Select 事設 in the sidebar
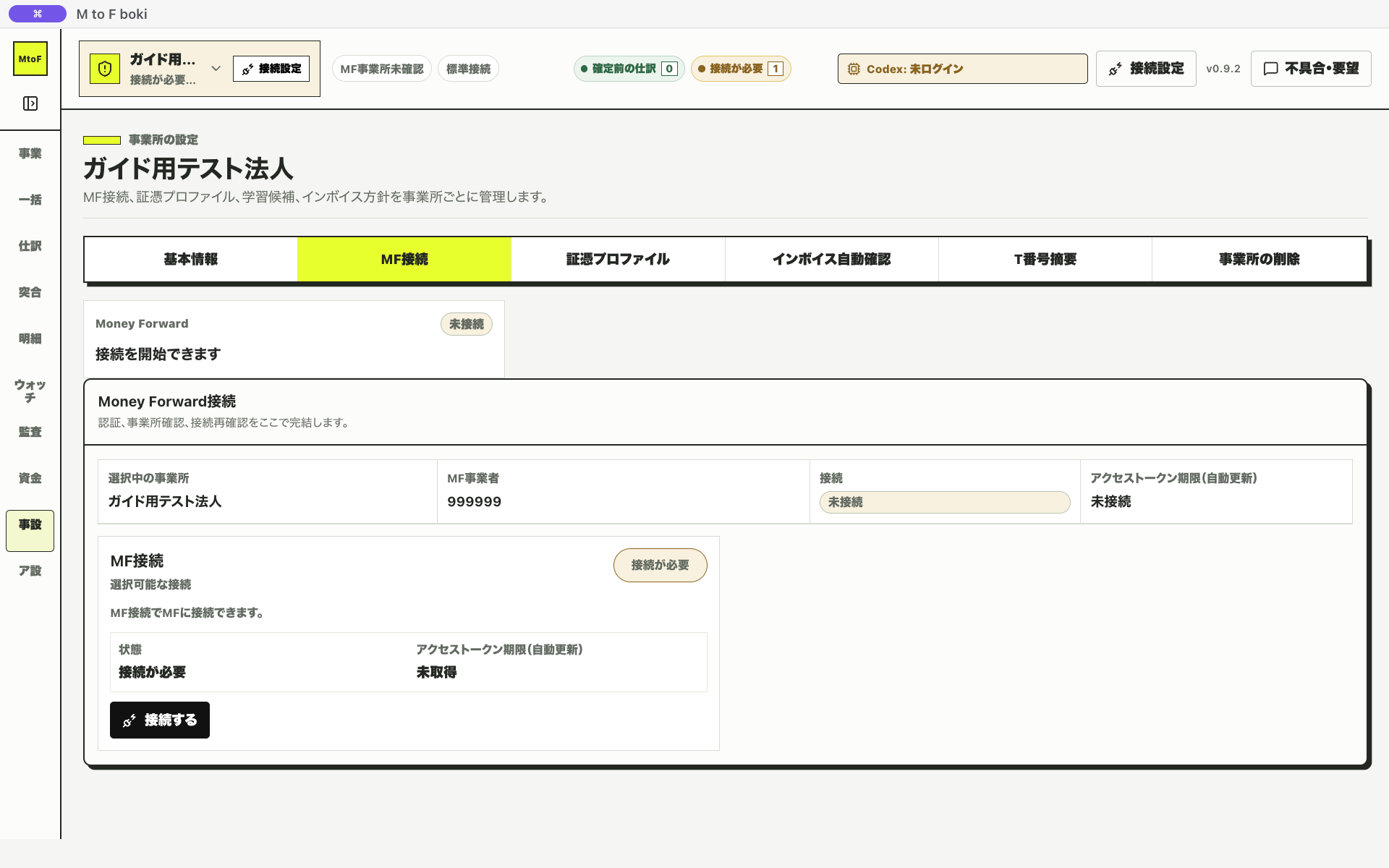The image size is (1389, 868). point(30,530)
